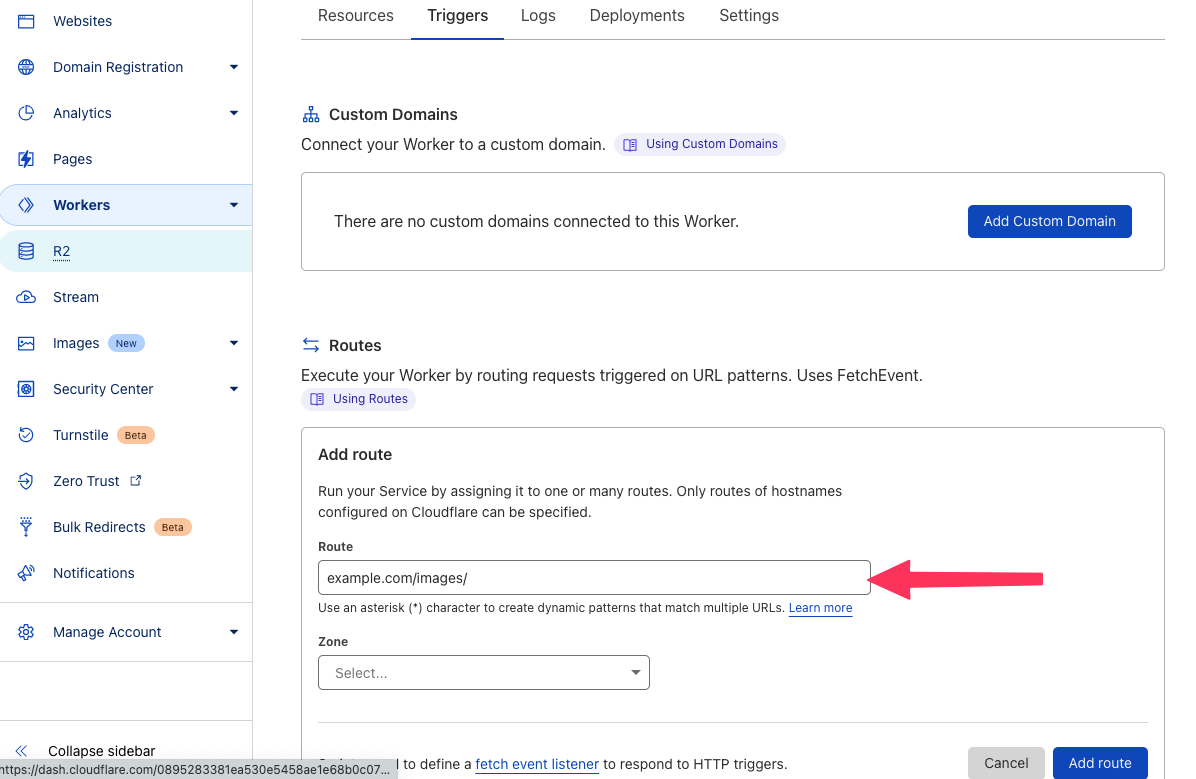Click the New badge beside Images
The image size is (1196, 779).
(x=126, y=343)
